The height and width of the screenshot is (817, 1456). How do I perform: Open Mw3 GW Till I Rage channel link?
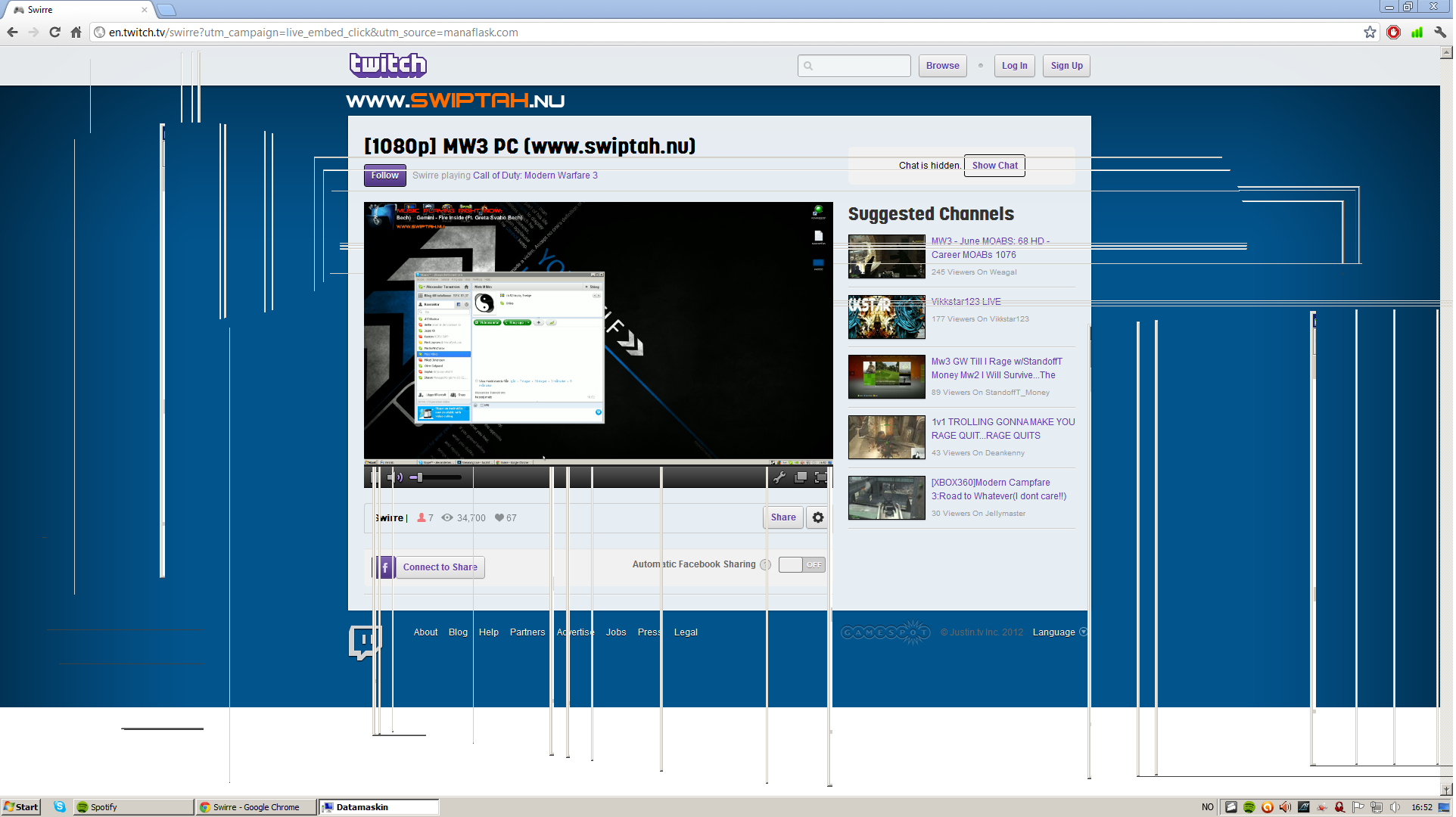pyautogui.click(x=997, y=368)
